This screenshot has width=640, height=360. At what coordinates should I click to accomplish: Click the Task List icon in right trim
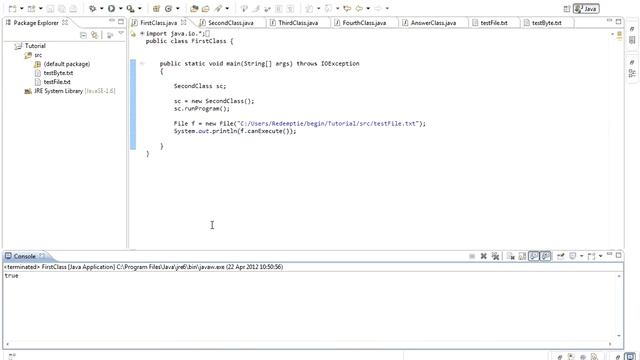632,40
